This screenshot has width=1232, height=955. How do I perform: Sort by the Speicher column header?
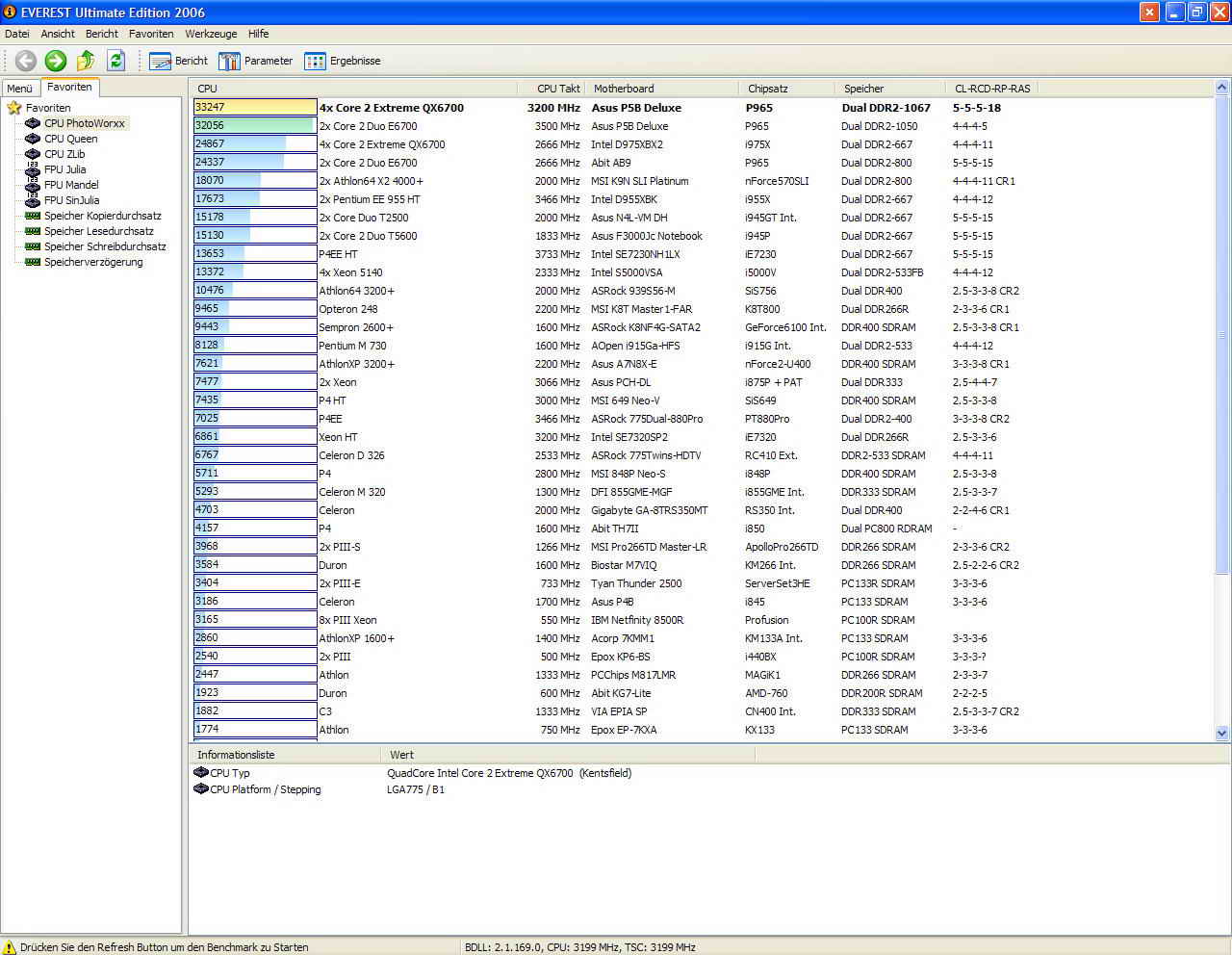point(891,88)
